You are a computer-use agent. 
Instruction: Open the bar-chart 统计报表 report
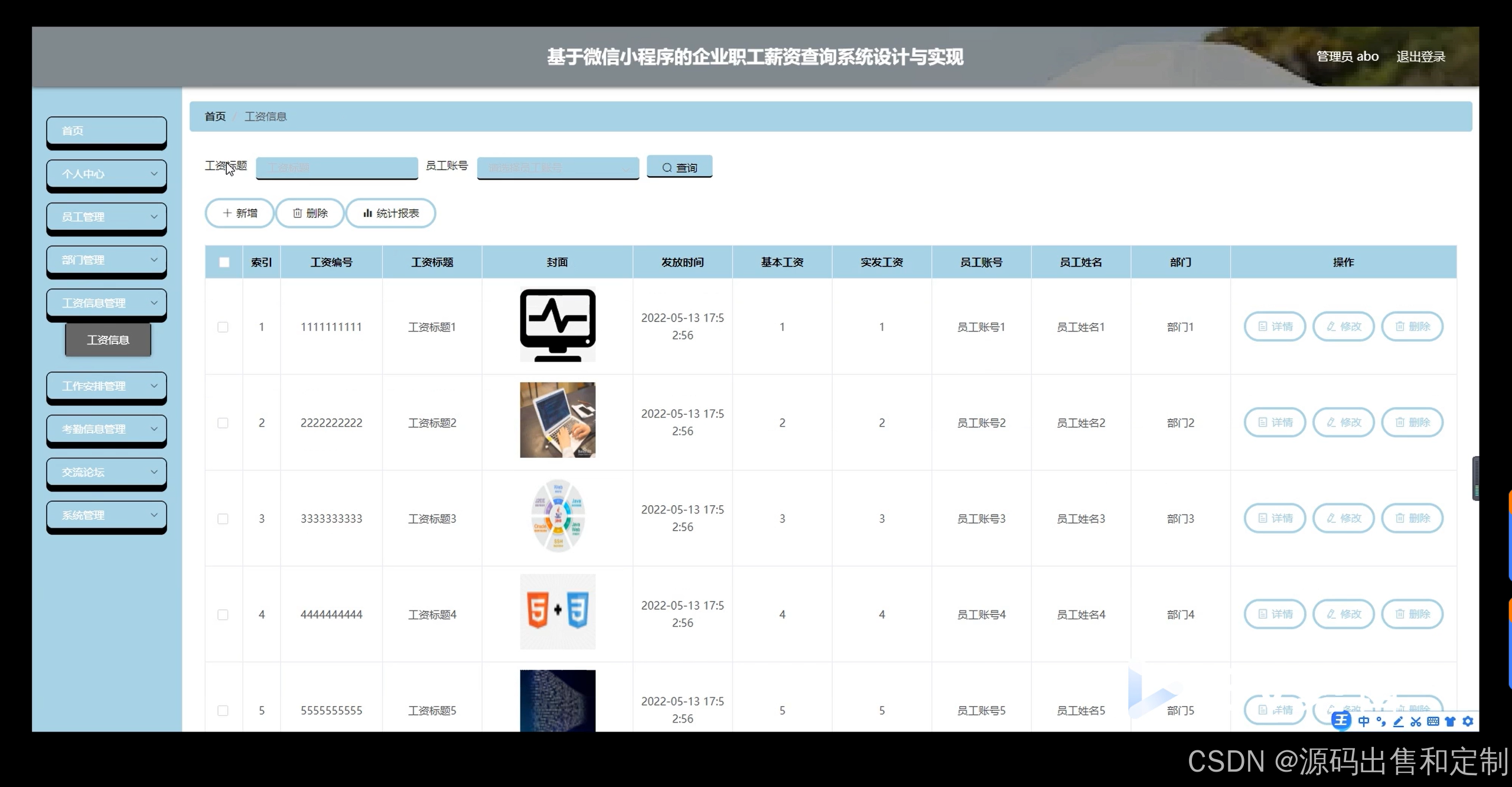pos(390,213)
